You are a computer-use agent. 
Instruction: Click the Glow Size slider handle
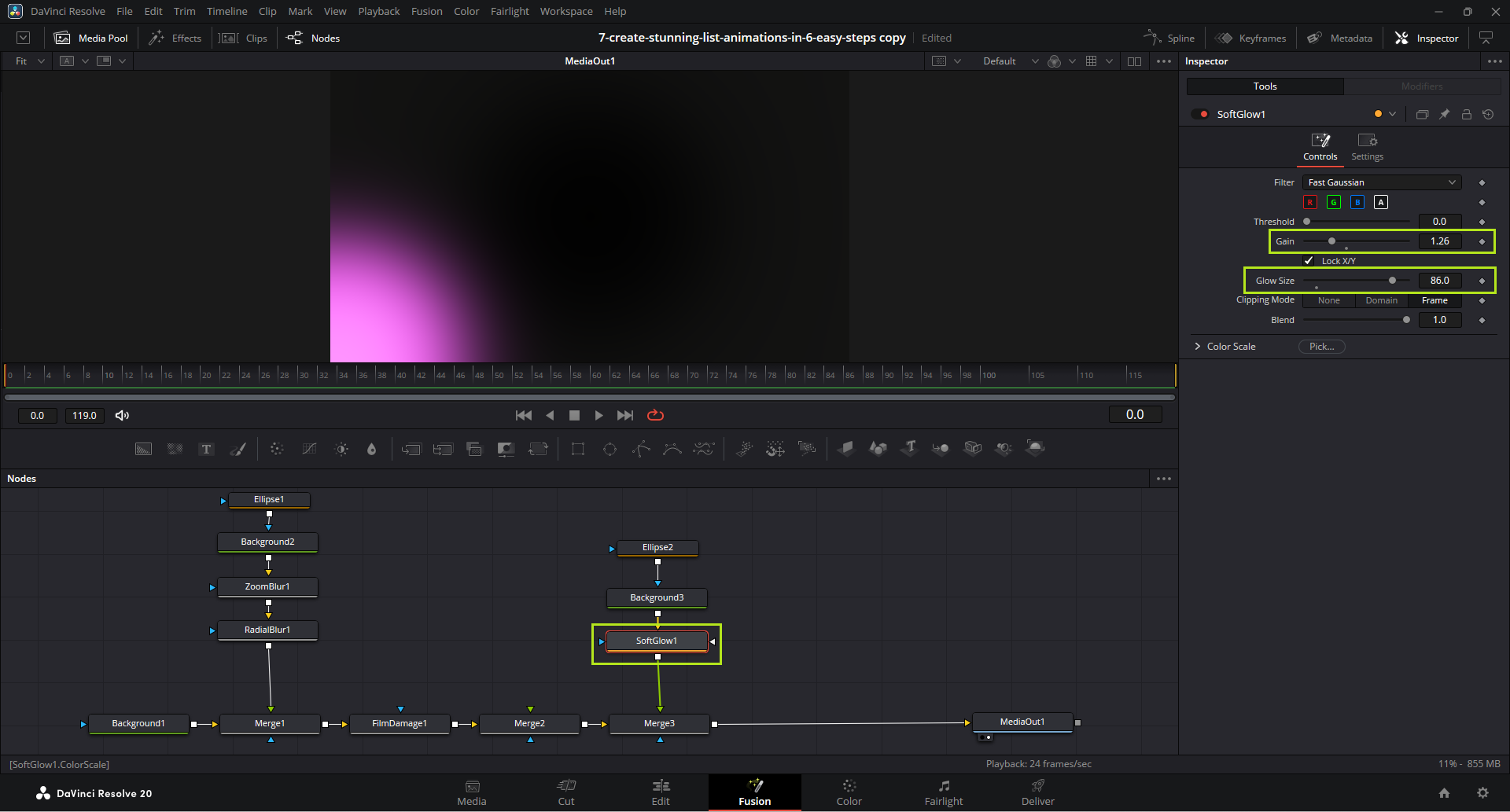1392,281
